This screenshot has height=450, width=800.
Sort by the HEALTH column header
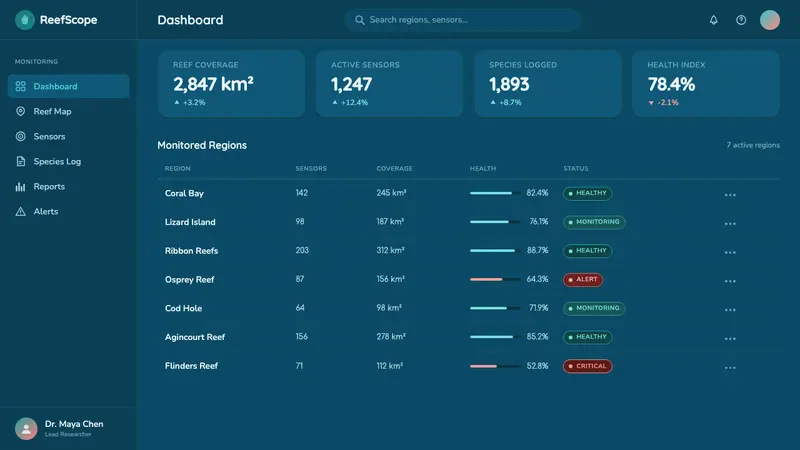(x=483, y=168)
